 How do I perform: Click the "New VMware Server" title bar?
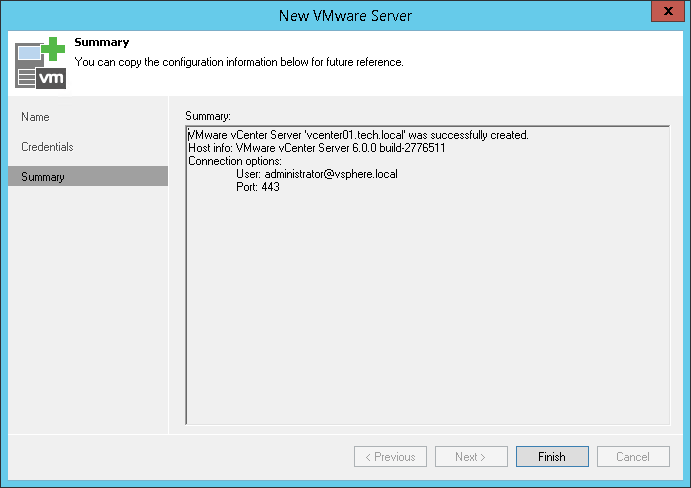pos(345,14)
